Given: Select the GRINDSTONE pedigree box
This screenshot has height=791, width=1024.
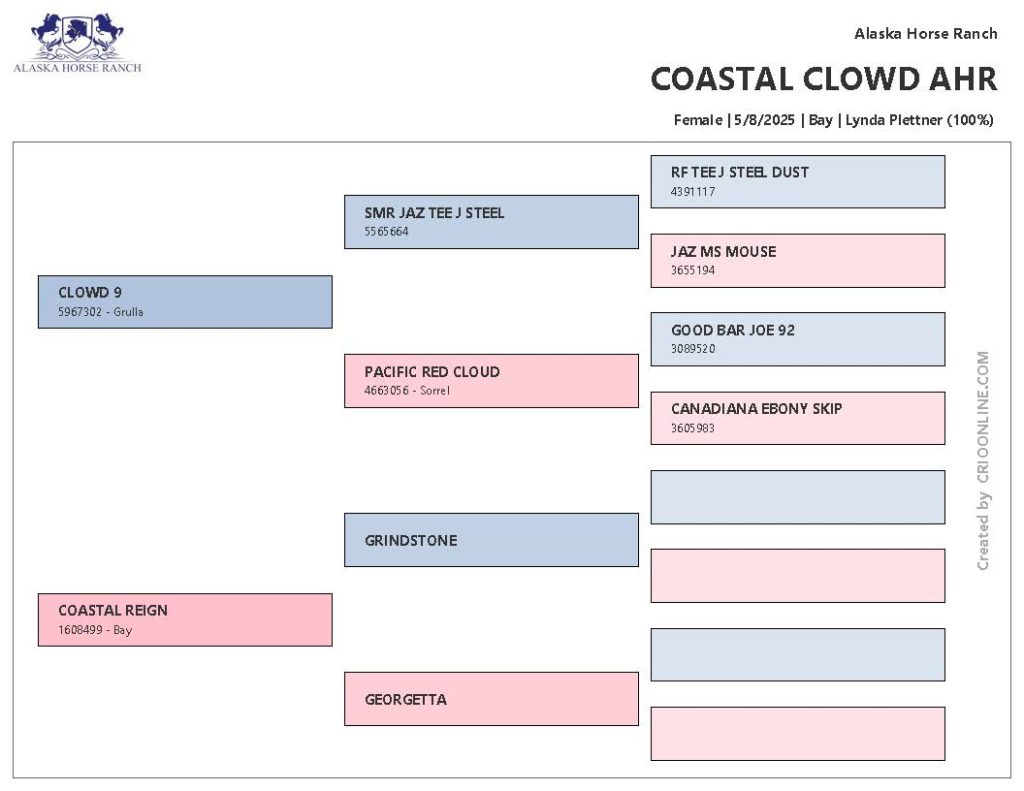Looking at the screenshot, I should 491,540.
